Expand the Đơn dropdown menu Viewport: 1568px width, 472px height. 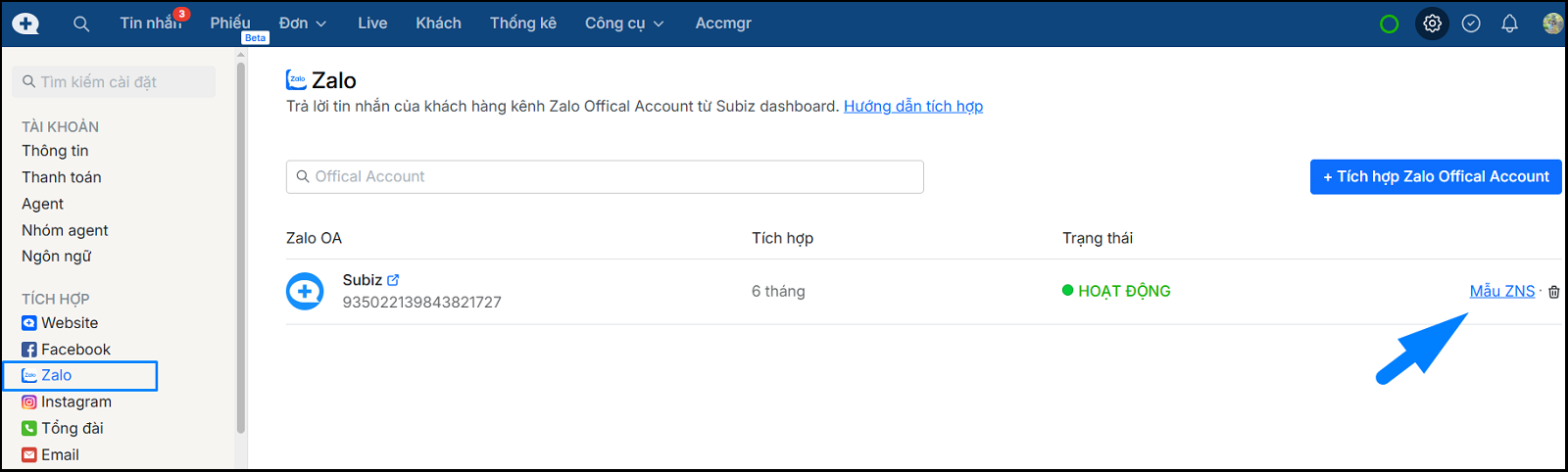point(302,24)
